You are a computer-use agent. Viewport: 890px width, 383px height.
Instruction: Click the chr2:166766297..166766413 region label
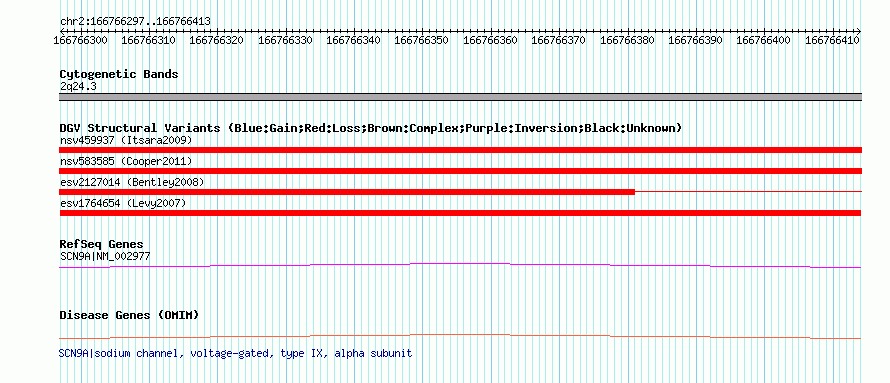135,22
